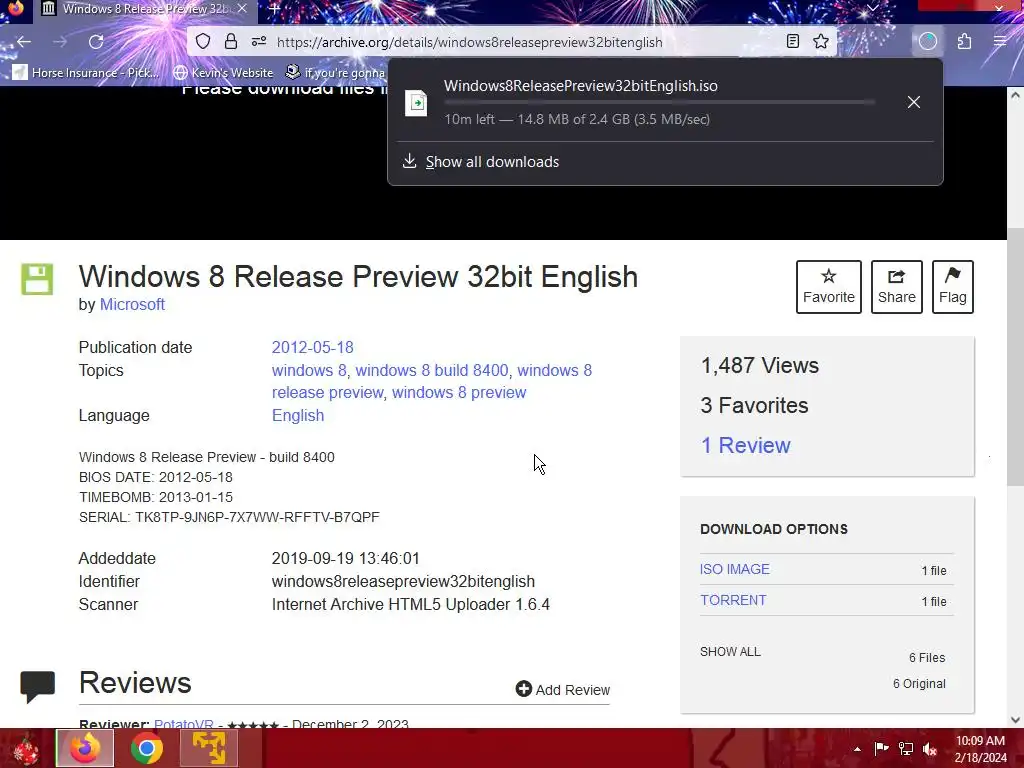The width and height of the screenshot is (1024, 768).
Task: Bookmark this page with star icon
Action: click(x=821, y=42)
